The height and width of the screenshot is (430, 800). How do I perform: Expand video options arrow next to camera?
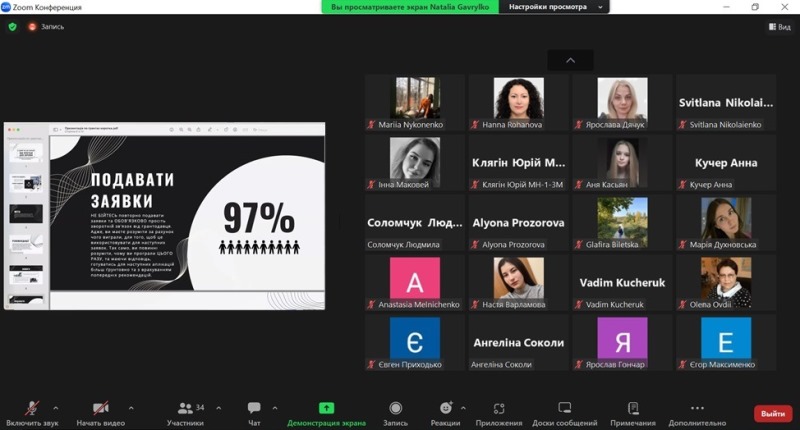coord(131,408)
